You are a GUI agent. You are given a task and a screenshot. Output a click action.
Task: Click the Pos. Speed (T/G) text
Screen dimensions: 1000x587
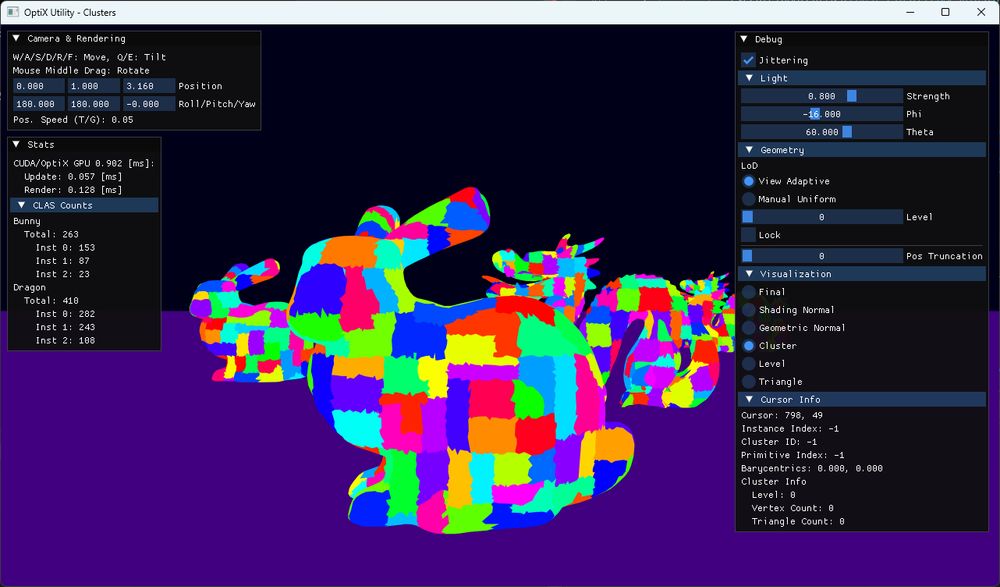(73, 119)
